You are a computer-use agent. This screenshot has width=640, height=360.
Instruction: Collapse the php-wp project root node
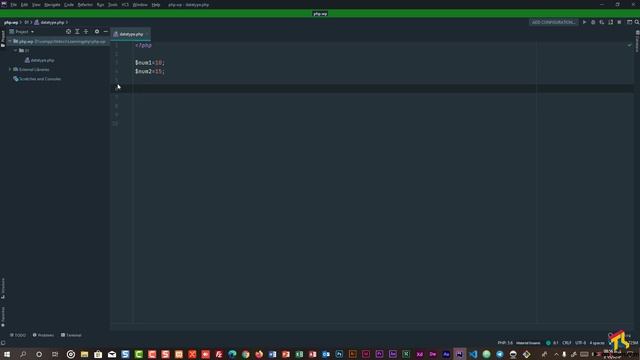[x=10, y=41]
